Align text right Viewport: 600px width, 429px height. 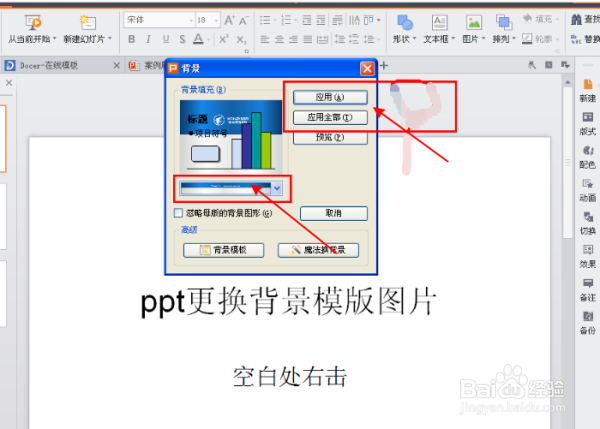point(293,39)
